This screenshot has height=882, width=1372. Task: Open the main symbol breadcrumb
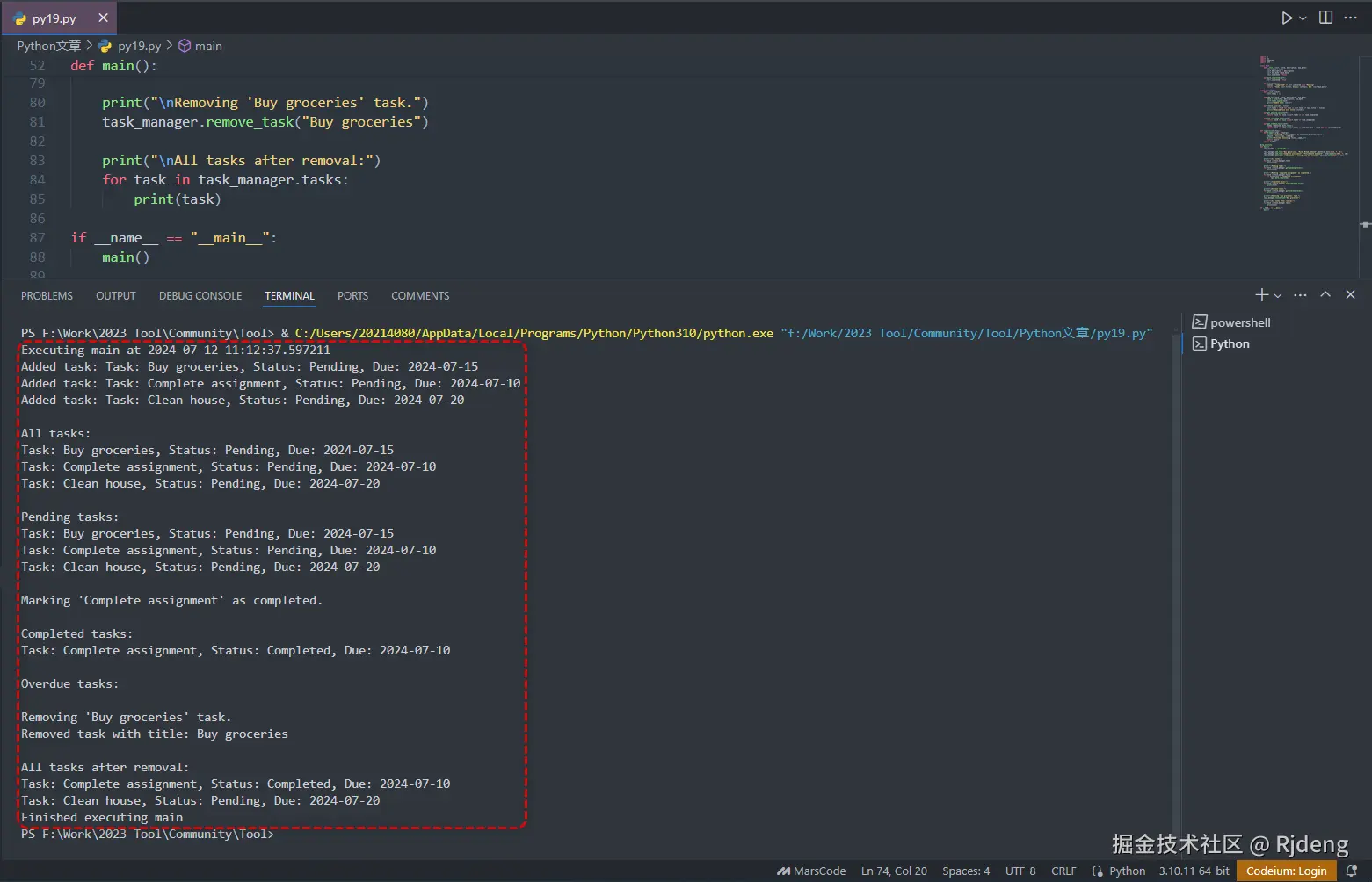pos(200,46)
